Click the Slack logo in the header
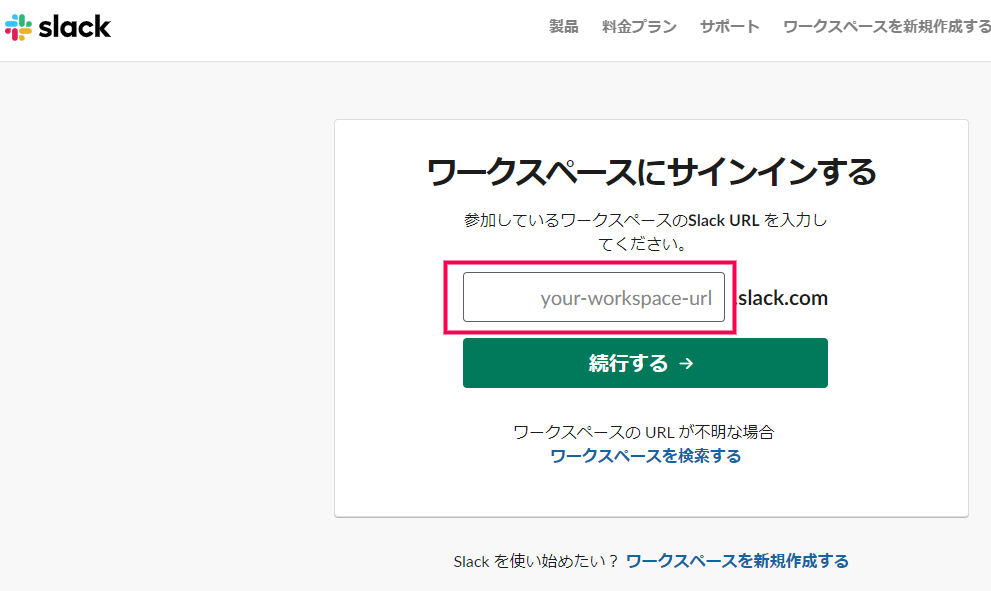The image size is (991, 591). (x=58, y=27)
